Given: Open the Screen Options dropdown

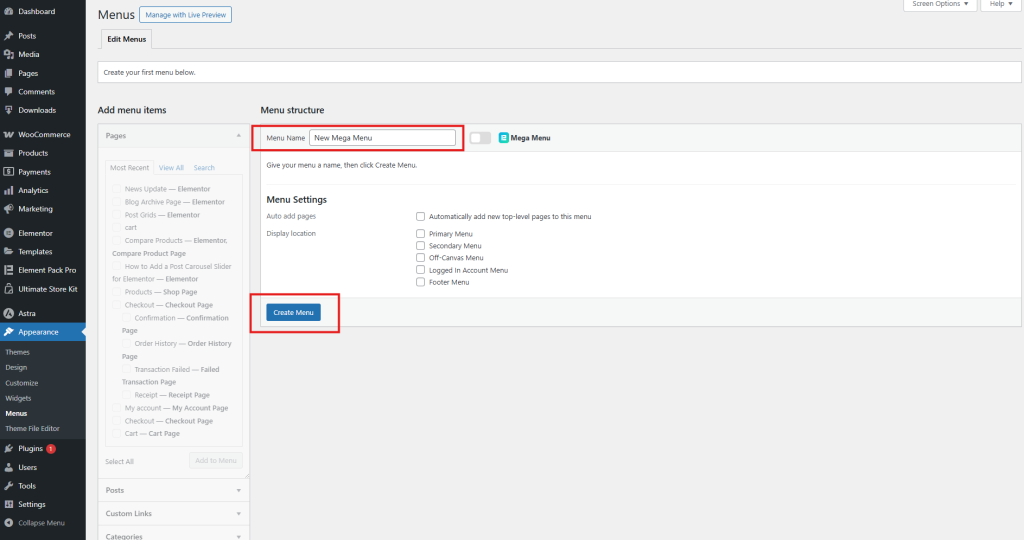Looking at the screenshot, I should pyautogui.click(x=940, y=5).
